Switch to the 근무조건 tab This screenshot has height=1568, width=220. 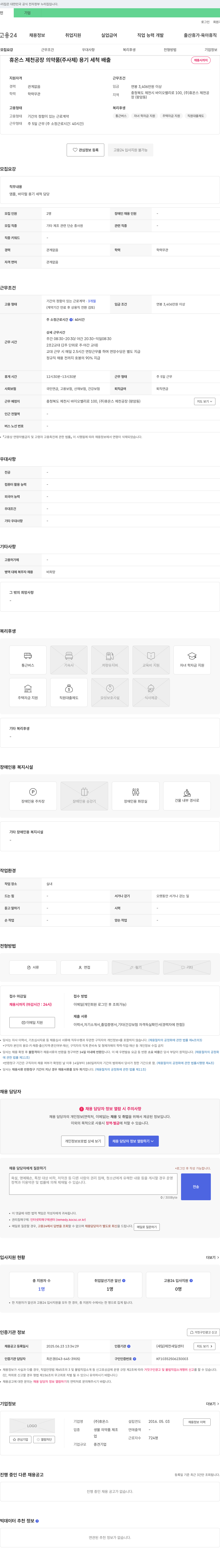tap(47, 50)
